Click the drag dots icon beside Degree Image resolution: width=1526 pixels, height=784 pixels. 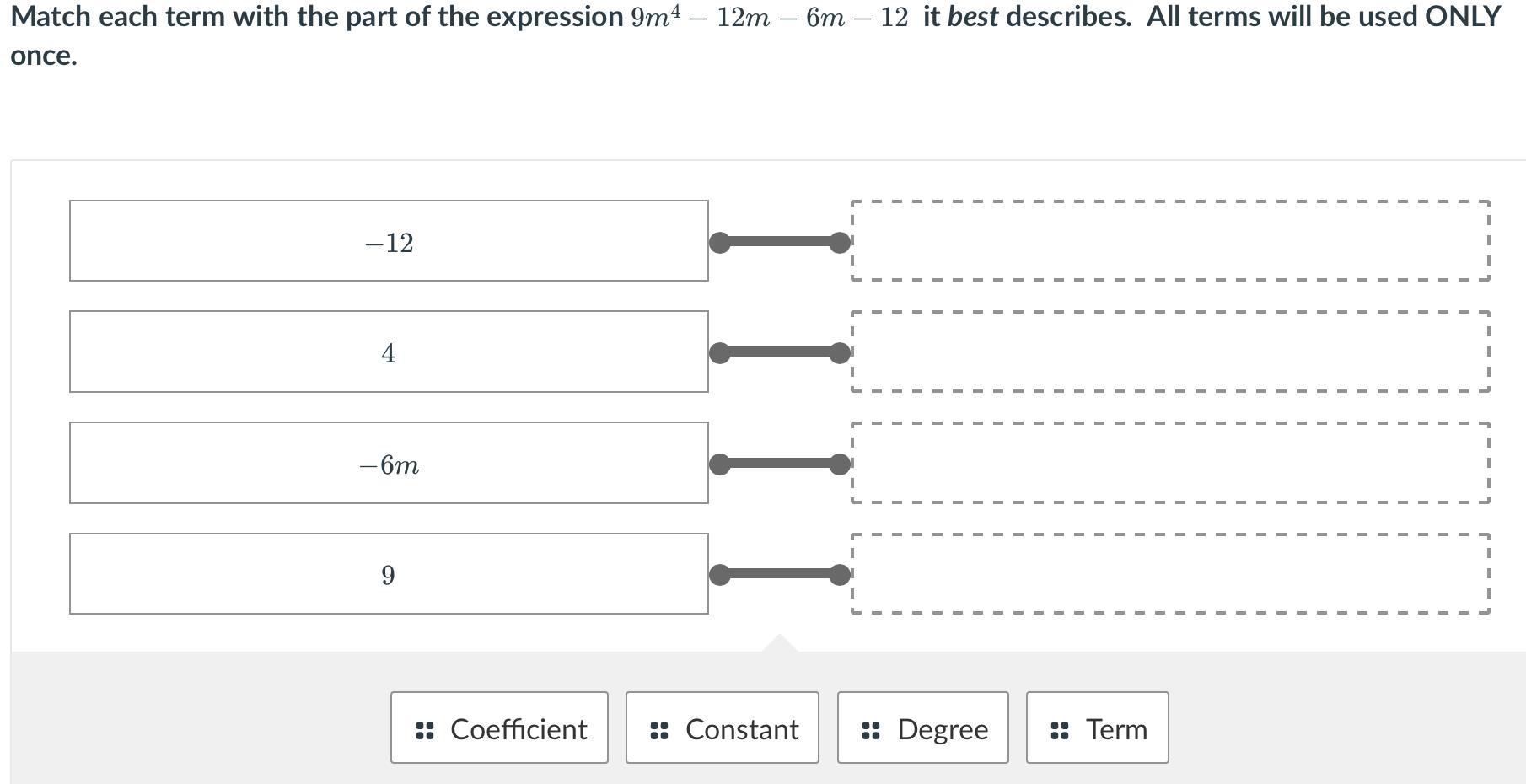(x=871, y=730)
